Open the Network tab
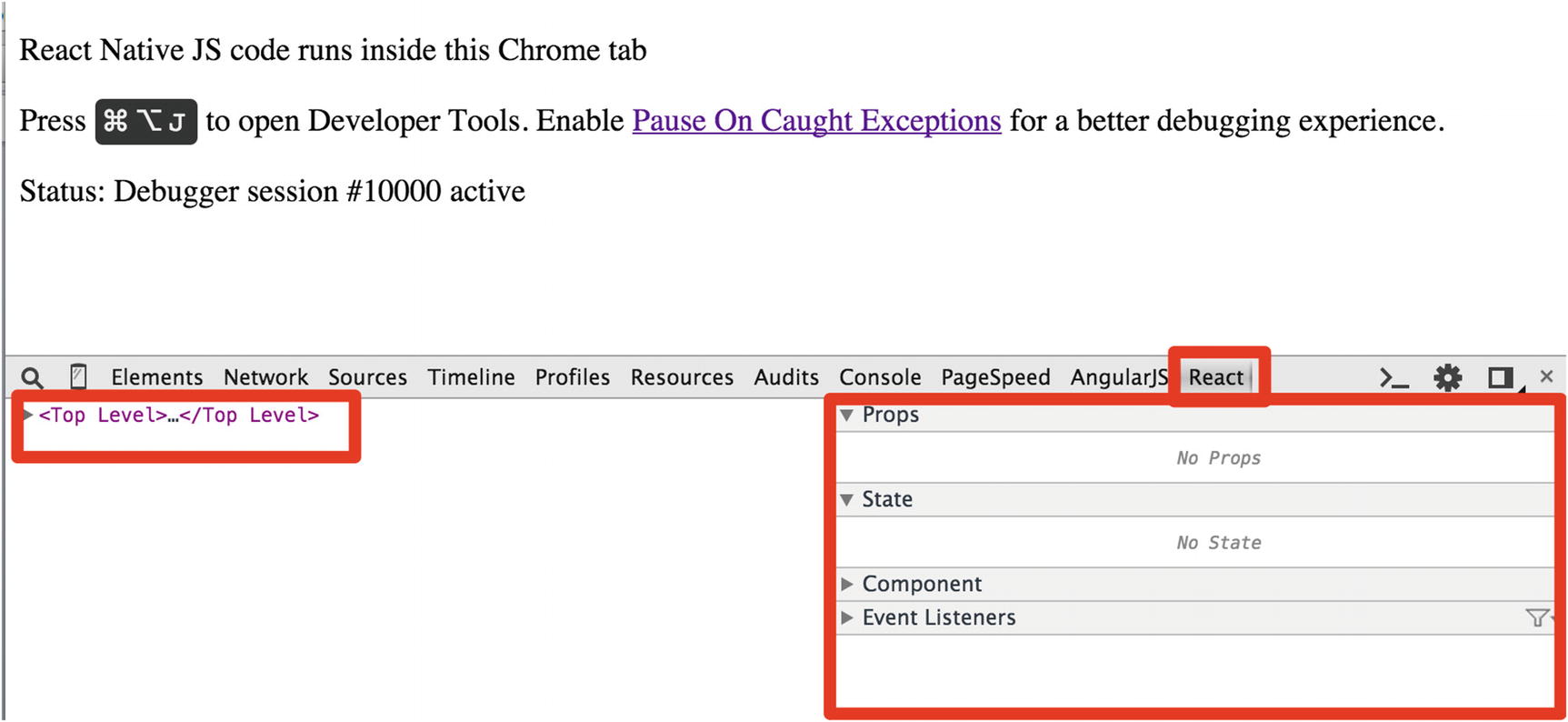The width and height of the screenshot is (1568, 722). click(265, 377)
